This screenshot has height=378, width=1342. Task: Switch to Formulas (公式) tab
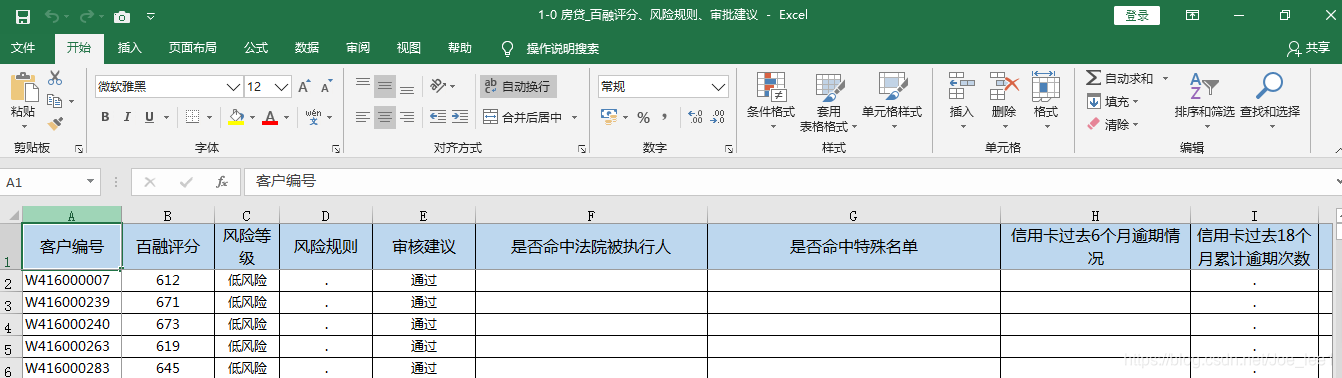click(x=256, y=47)
